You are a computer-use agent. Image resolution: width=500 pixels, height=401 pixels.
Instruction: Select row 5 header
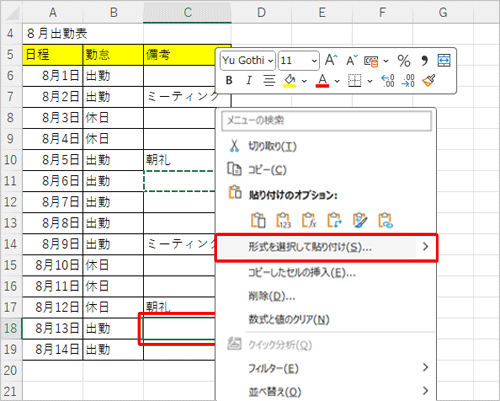[10, 55]
